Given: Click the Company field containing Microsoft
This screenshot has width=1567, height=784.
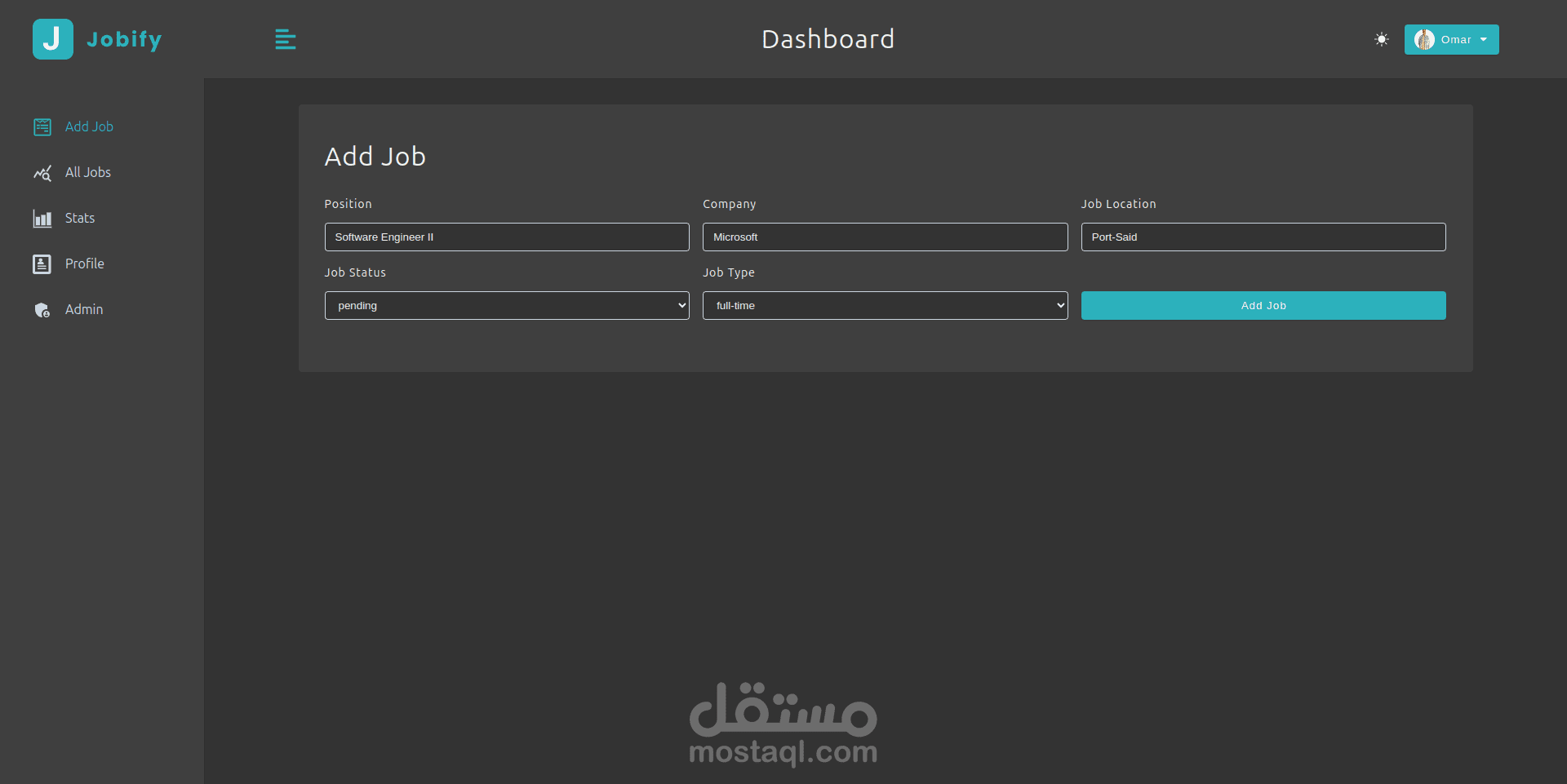Looking at the screenshot, I should click(885, 237).
